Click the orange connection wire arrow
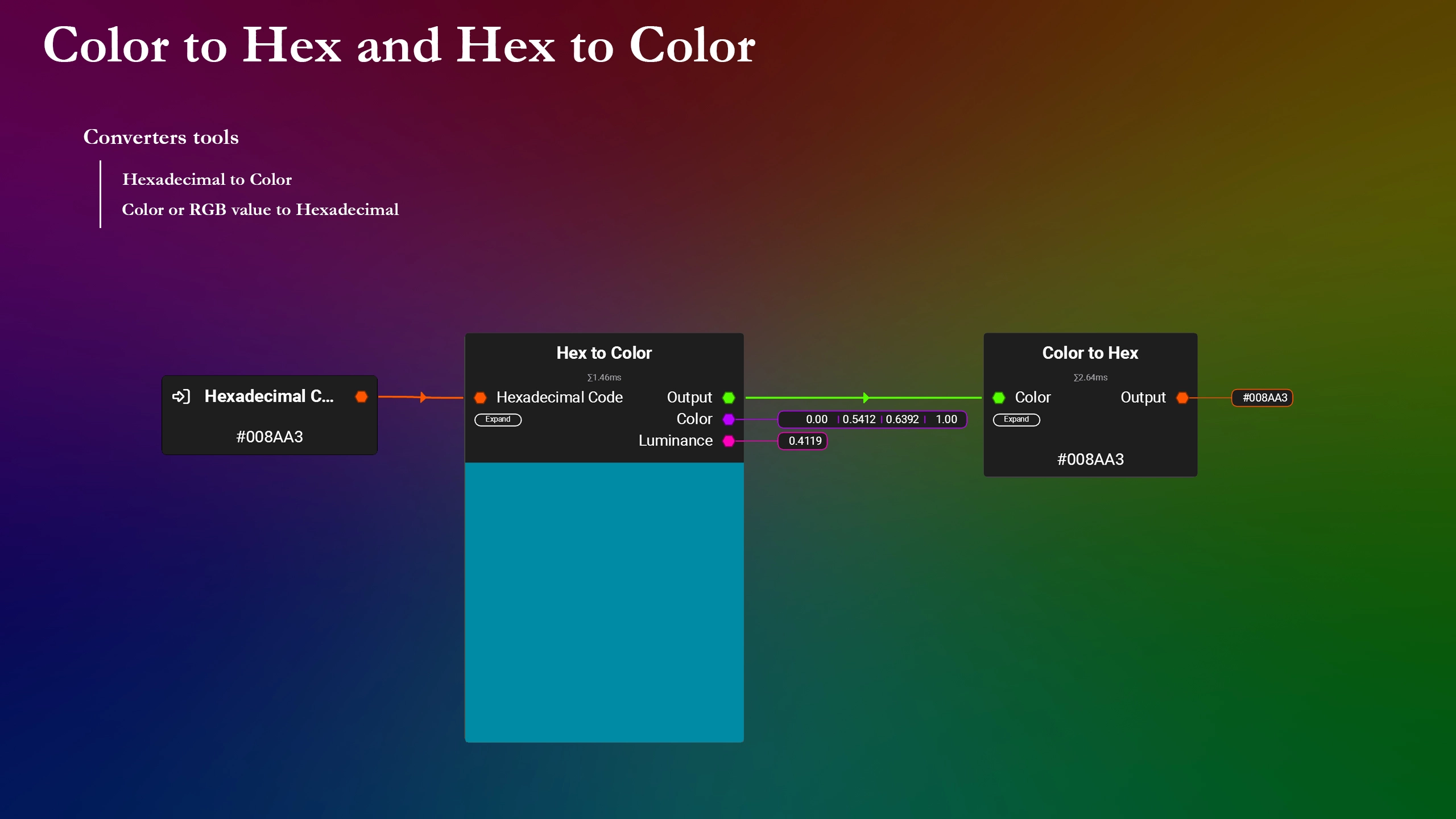Screen dimensions: 1456x819 point(423,397)
